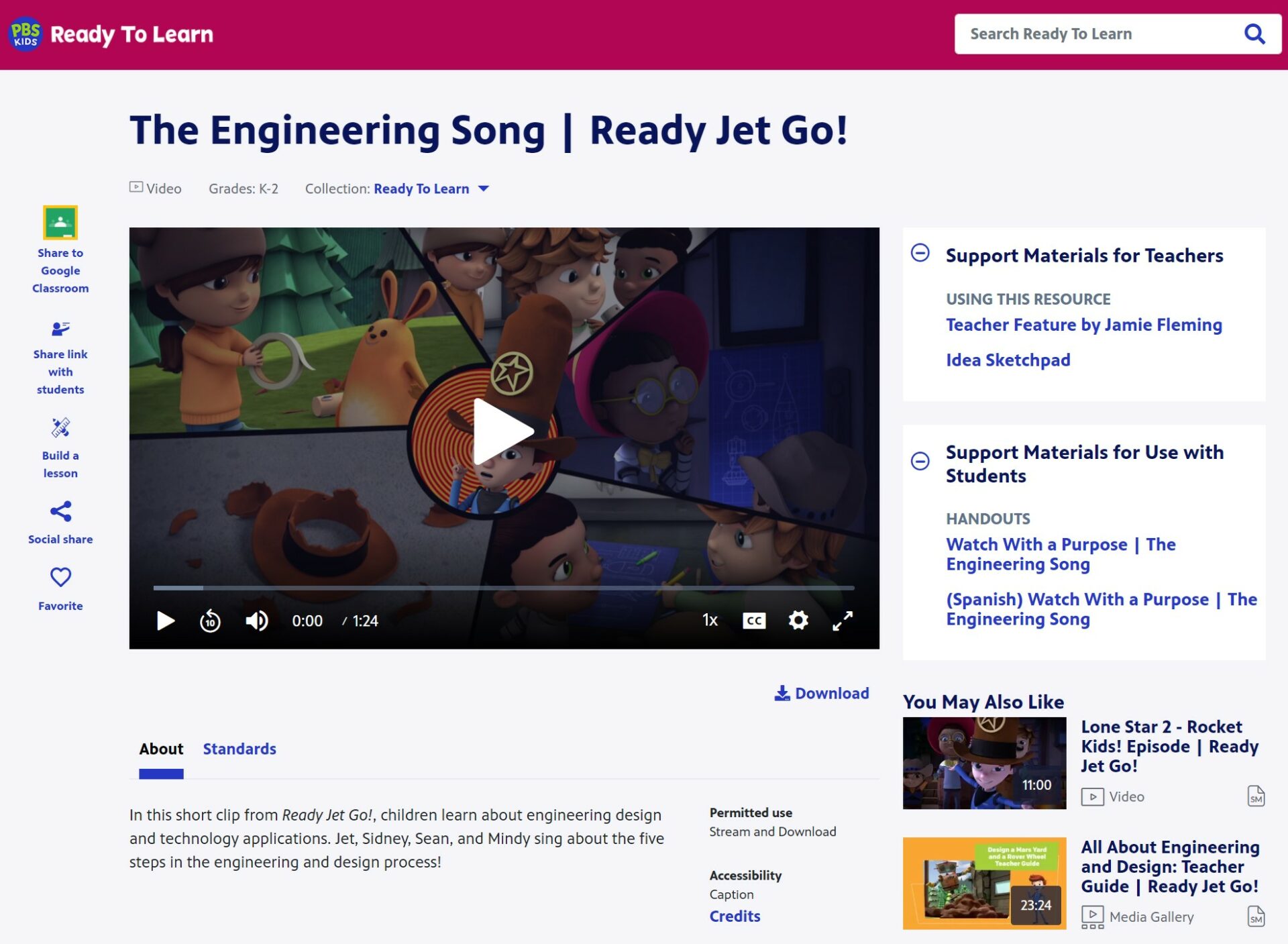Image resolution: width=1288 pixels, height=944 pixels.
Task: Click 'Stream and Download' text
Action: tap(773, 831)
